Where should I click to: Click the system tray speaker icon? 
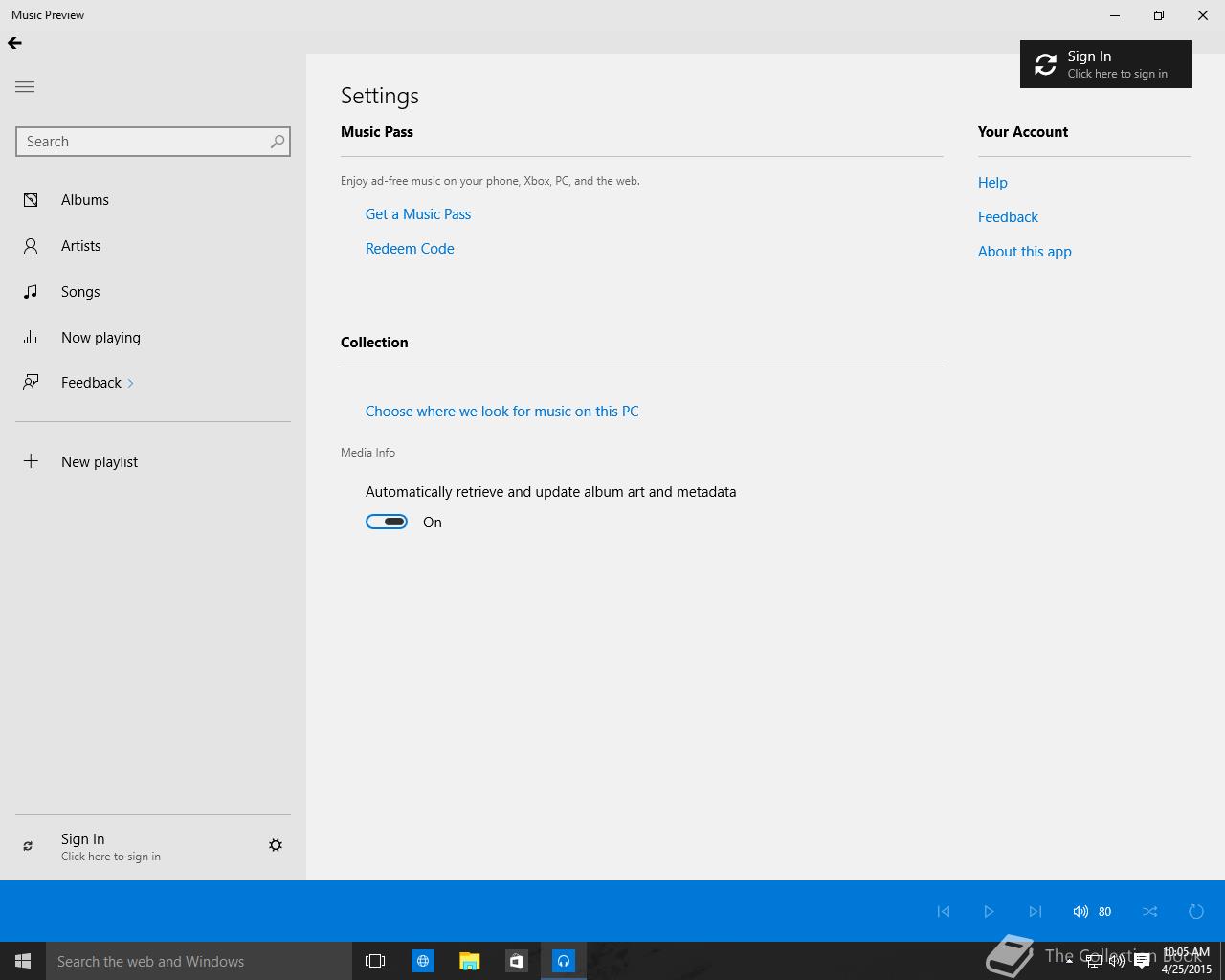1117,962
